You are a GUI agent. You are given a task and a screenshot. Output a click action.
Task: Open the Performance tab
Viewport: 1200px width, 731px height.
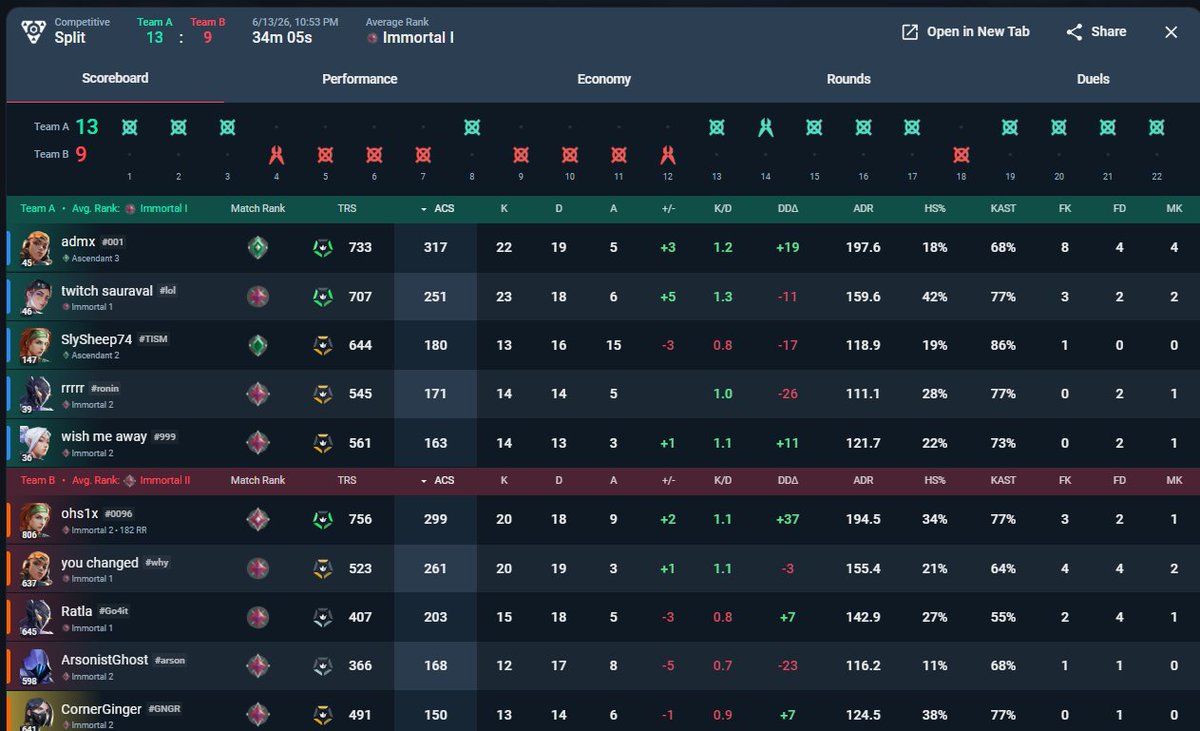click(360, 79)
